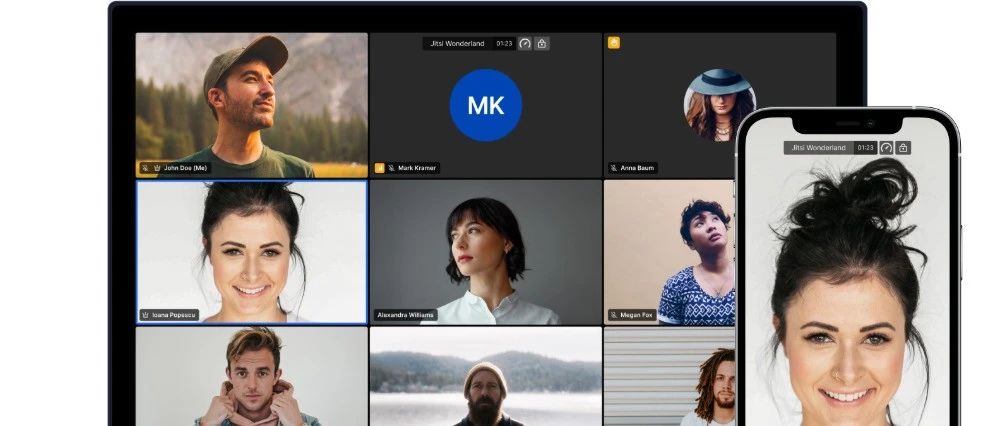Image resolution: width=1001 pixels, height=426 pixels.
Task: Click the raised hand icon in Anna Baum's tile
Action: tap(614, 43)
